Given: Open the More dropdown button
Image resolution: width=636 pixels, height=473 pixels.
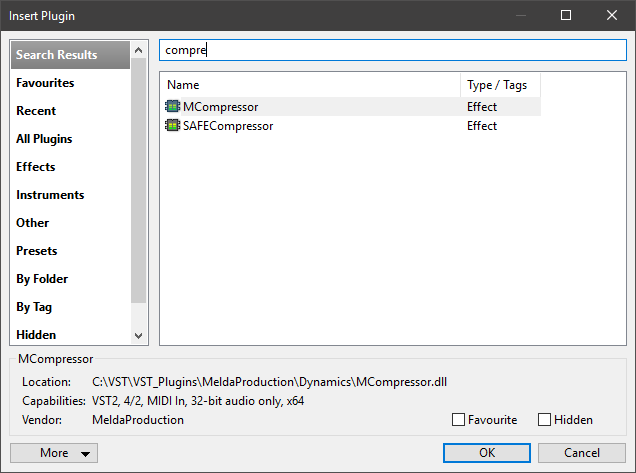Looking at the screenshot, I should 54,453.
